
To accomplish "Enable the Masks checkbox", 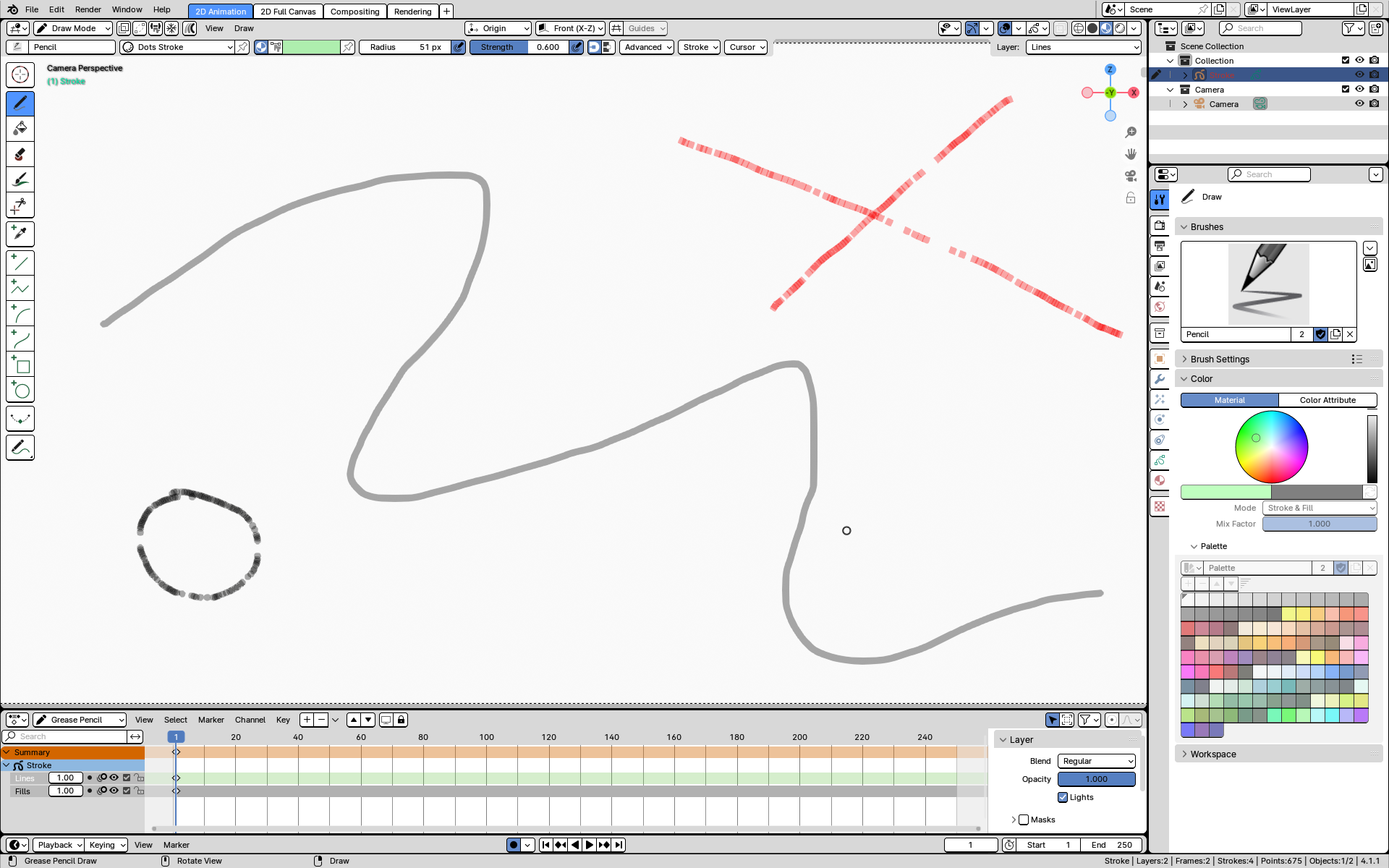I will click(1024, 820).
